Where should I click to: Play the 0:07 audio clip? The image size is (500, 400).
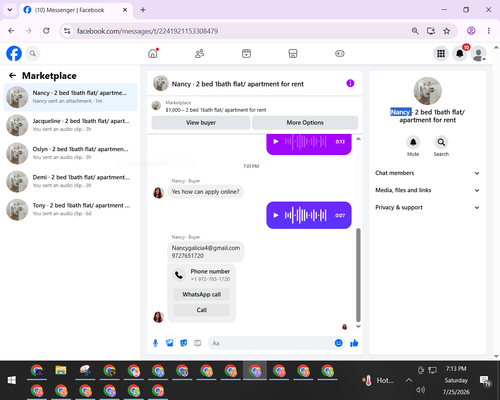tap(276, 215)
